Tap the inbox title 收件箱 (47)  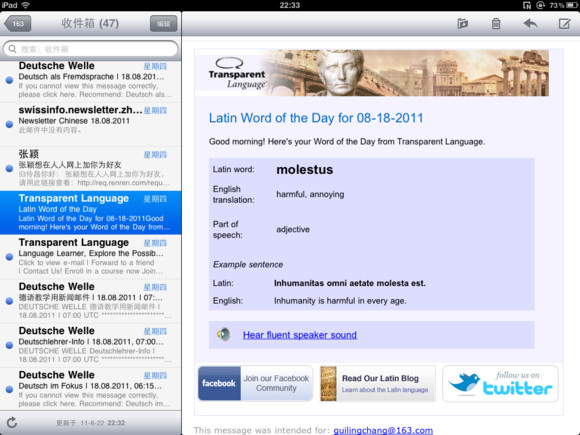[x=90, y=24]
